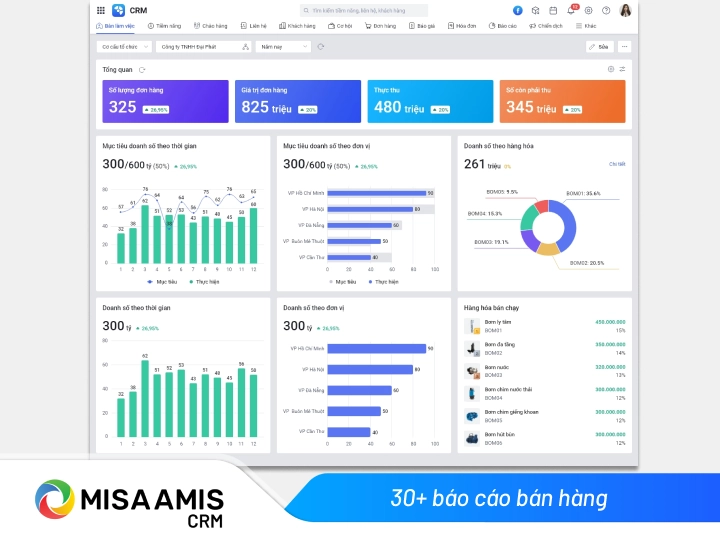Refresh the Tổng quan section
Image resolution: width=720 pixels, height=540 pixels.
click(142, 70)
